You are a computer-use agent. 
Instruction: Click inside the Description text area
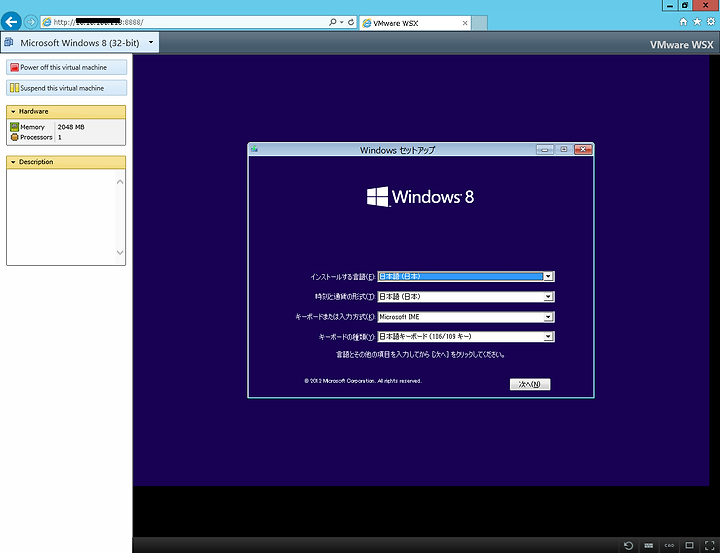tap(61, 217)
